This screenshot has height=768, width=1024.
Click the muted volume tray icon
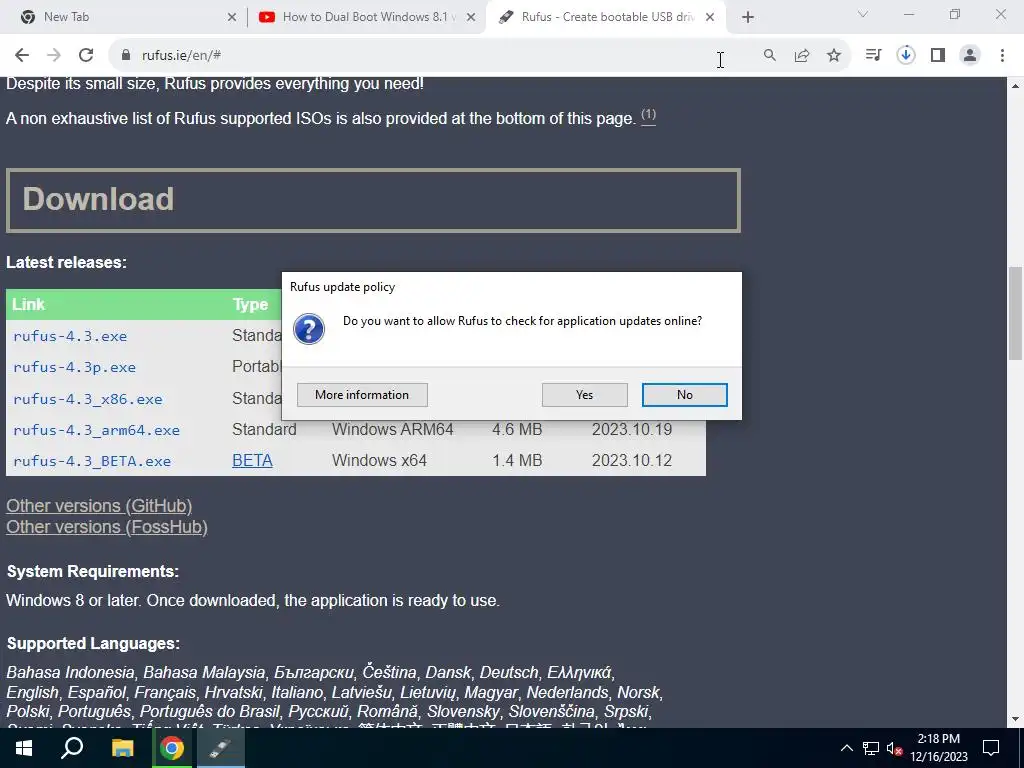(895, 748)
